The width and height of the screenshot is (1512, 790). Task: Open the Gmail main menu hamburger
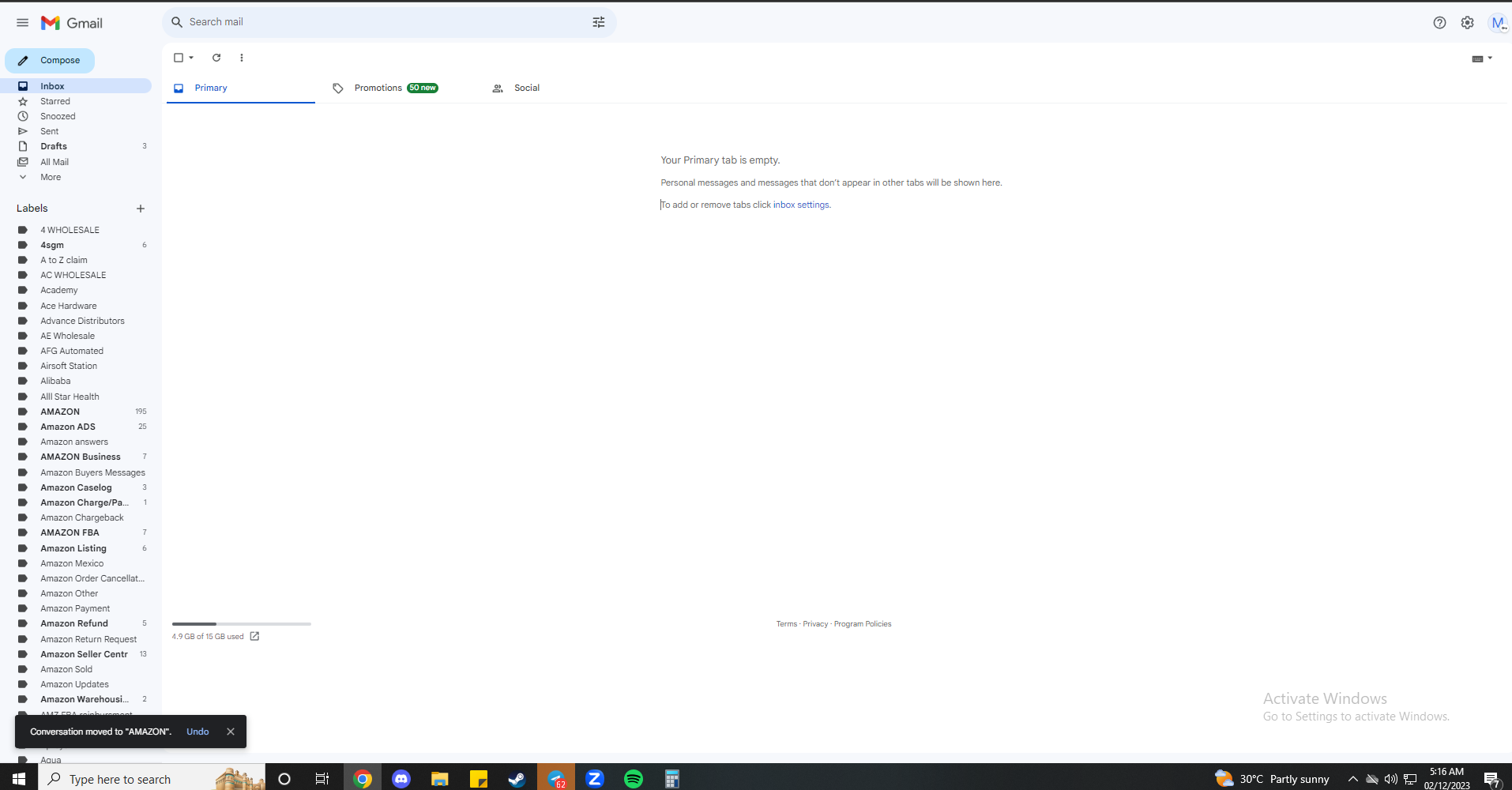(x=22, y=23)
